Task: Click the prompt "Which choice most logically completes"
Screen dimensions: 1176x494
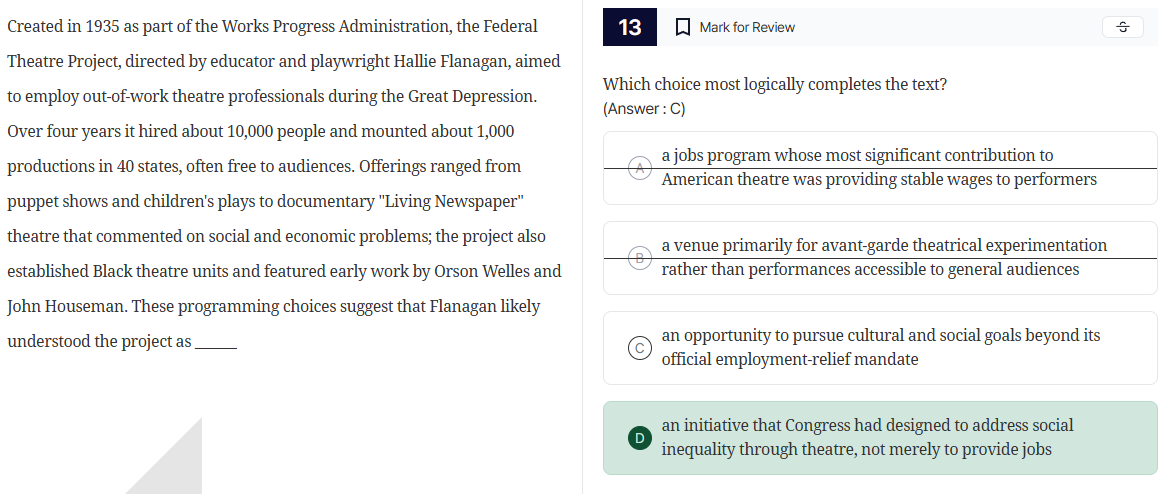Action: pos(774,84)
